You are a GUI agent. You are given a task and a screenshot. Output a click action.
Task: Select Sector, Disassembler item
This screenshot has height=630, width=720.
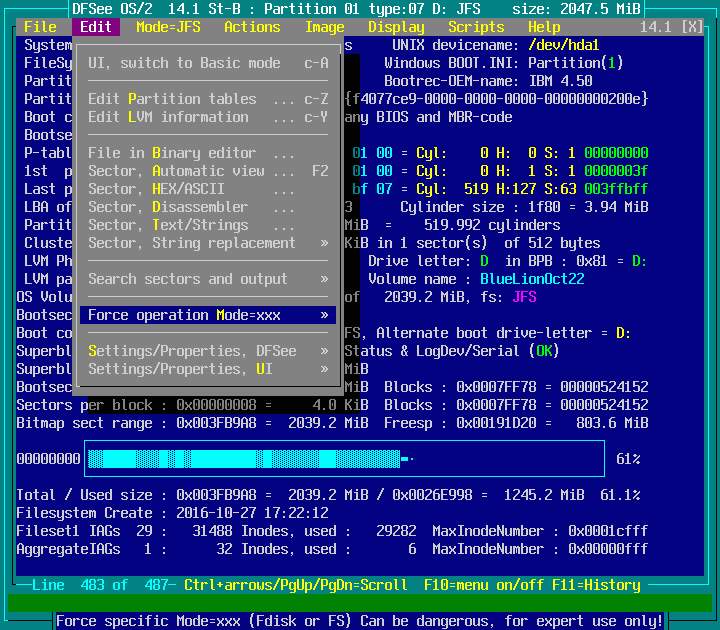coord(208,207)
